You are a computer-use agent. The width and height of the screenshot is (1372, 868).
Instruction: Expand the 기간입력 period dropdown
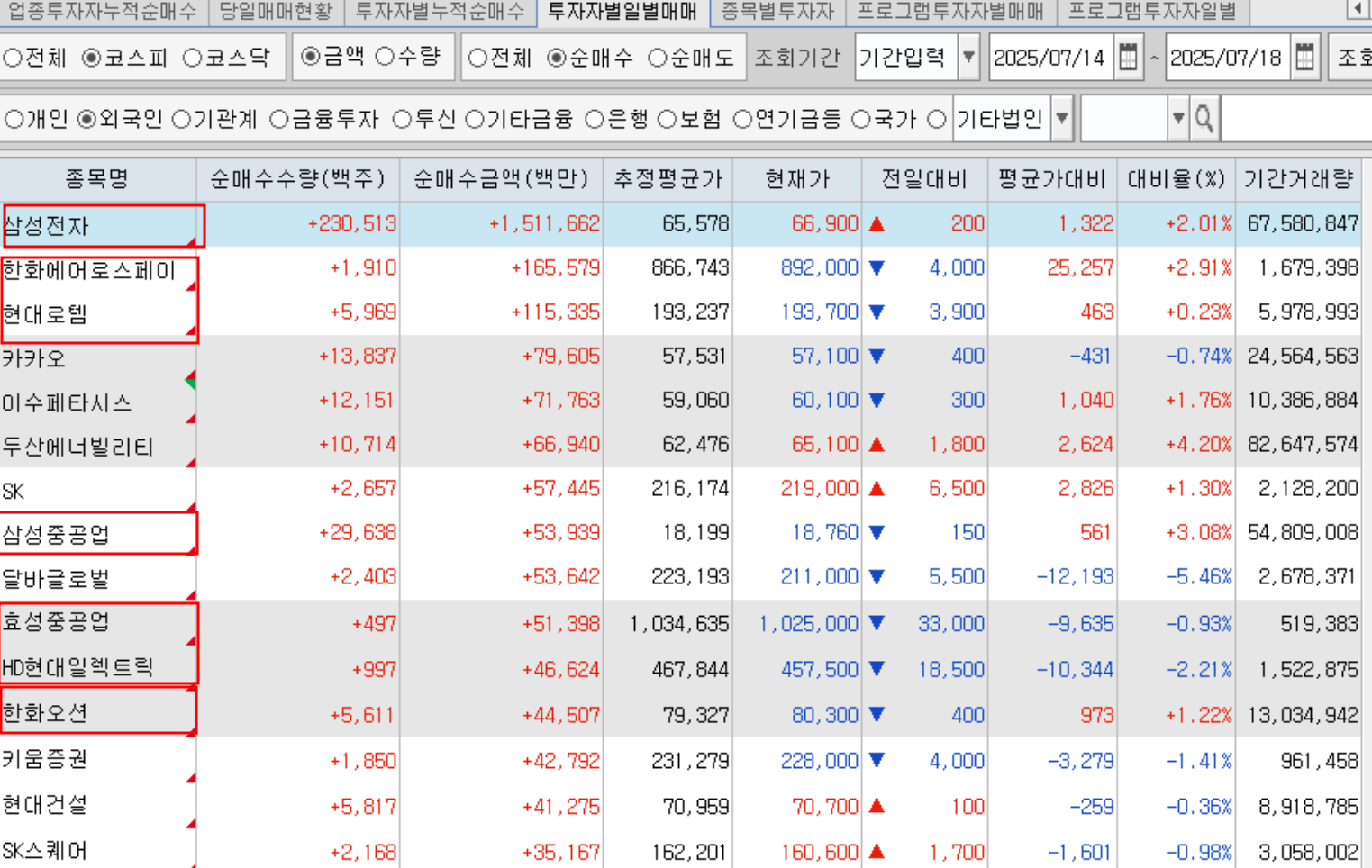pos(968,58)
